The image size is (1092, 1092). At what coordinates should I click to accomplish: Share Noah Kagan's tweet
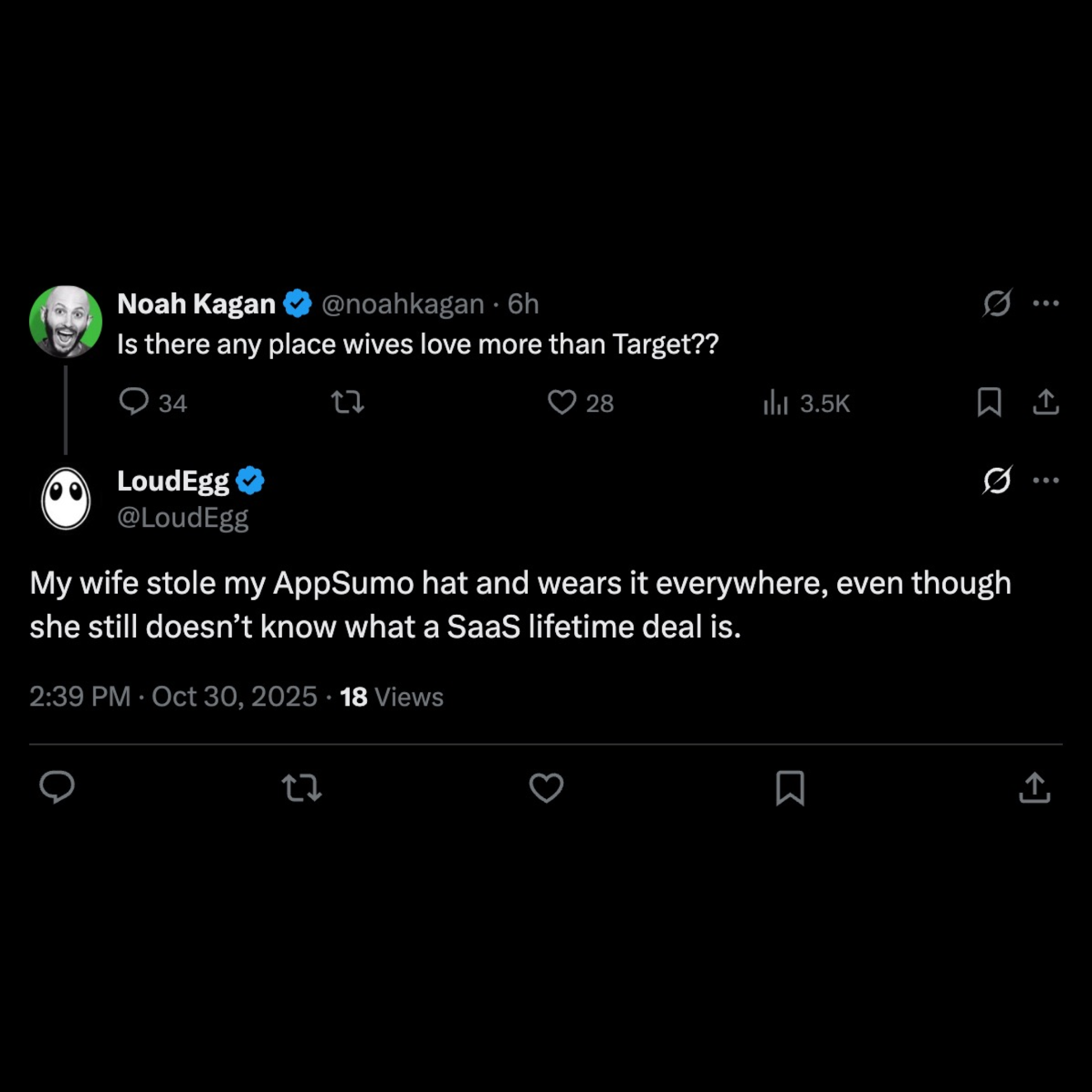tap(1046, 403)
